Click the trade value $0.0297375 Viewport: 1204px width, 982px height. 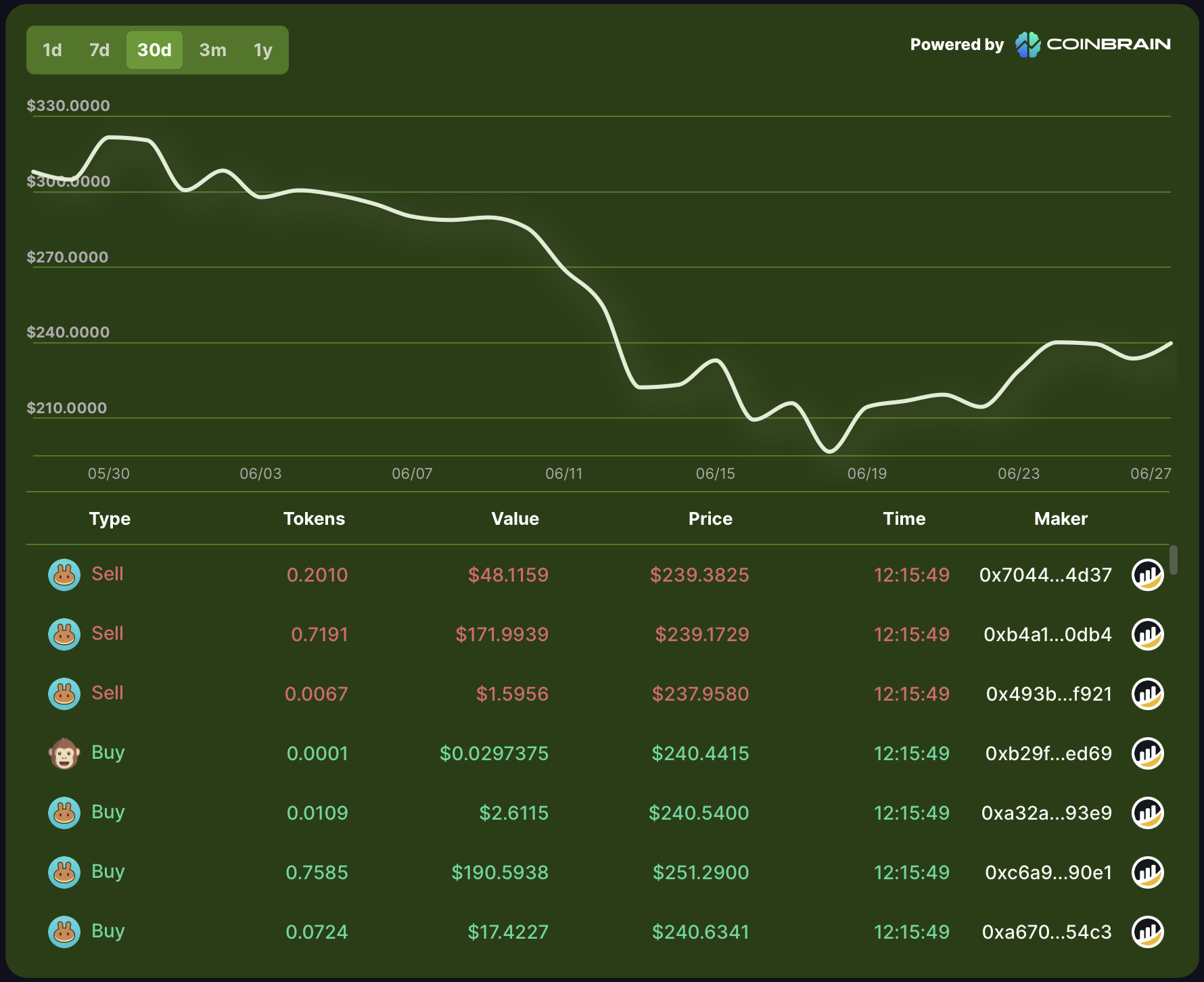coord(494,753)
